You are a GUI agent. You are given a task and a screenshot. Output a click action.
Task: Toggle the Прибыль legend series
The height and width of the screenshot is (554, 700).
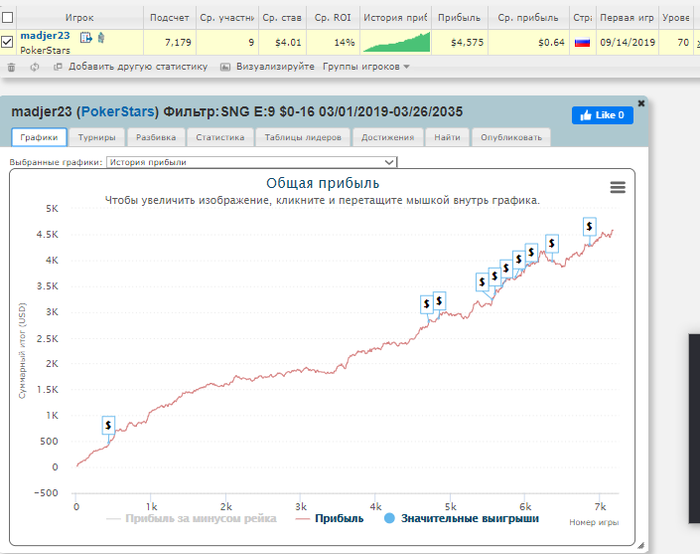[x=329, y=518]
